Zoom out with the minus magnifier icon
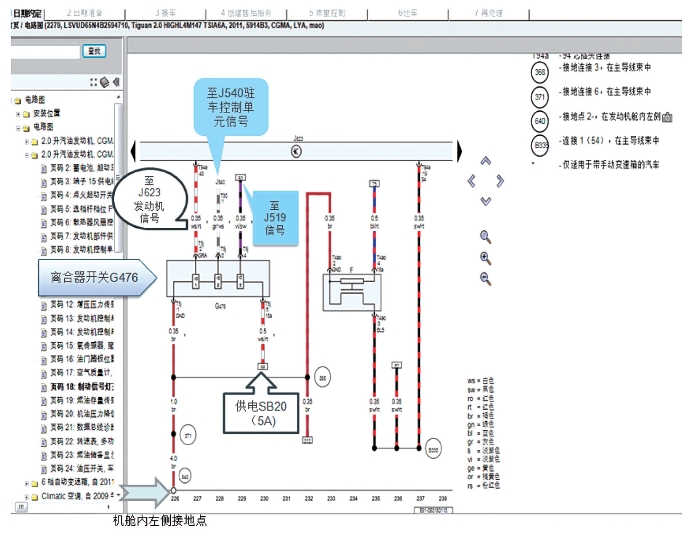Screen dimensions: 694x540 (x=486, y=278)
